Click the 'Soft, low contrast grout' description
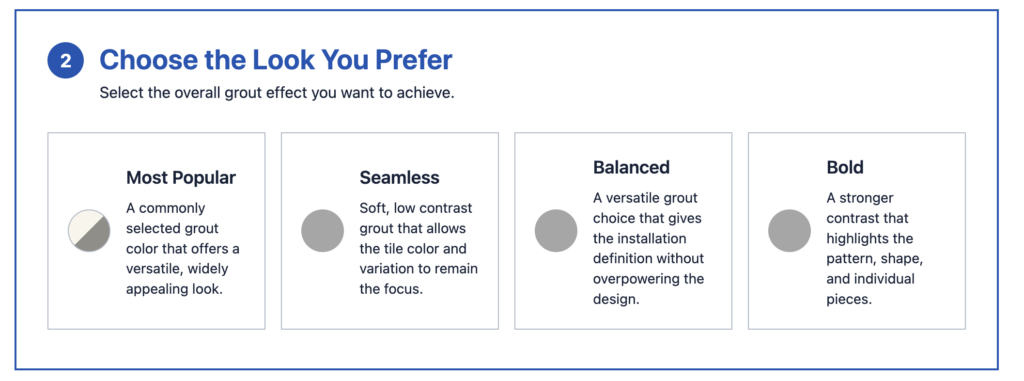This screenshot has width=1024, height=381. click(x=419, y=248)
